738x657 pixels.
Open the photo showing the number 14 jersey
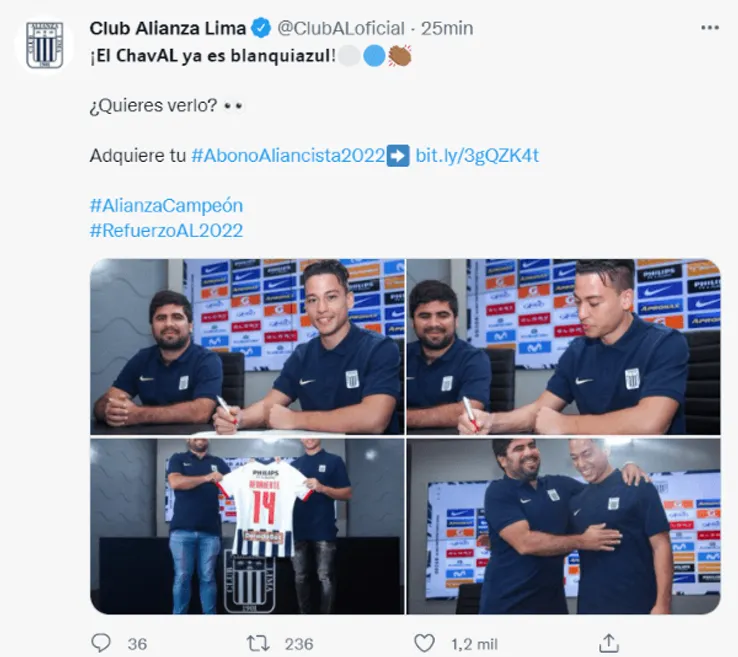247,526
